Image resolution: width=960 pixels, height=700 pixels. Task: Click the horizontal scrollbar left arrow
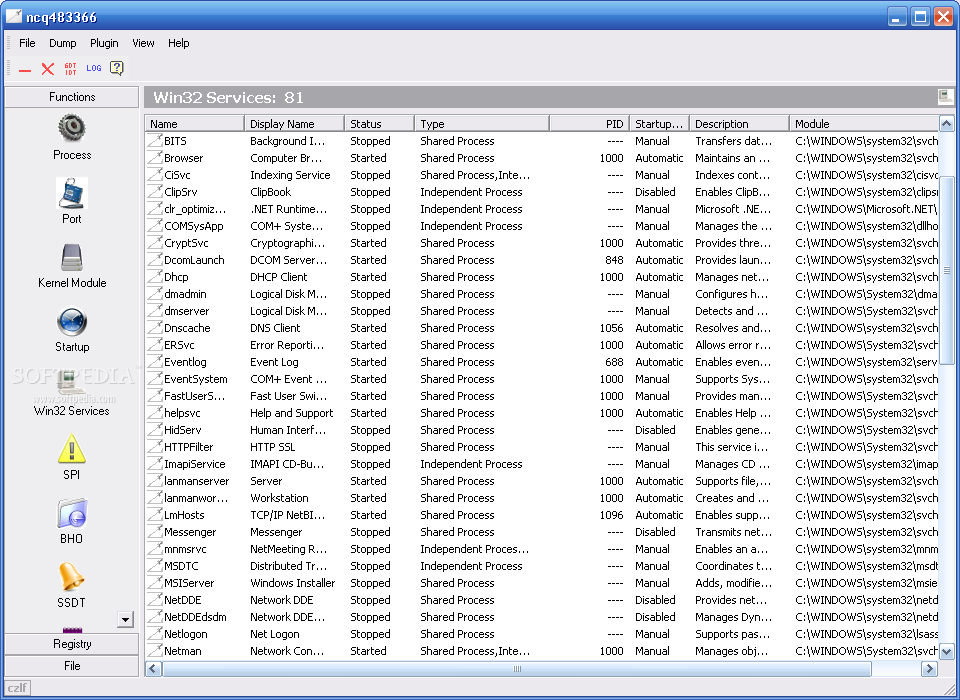[153, 669]
